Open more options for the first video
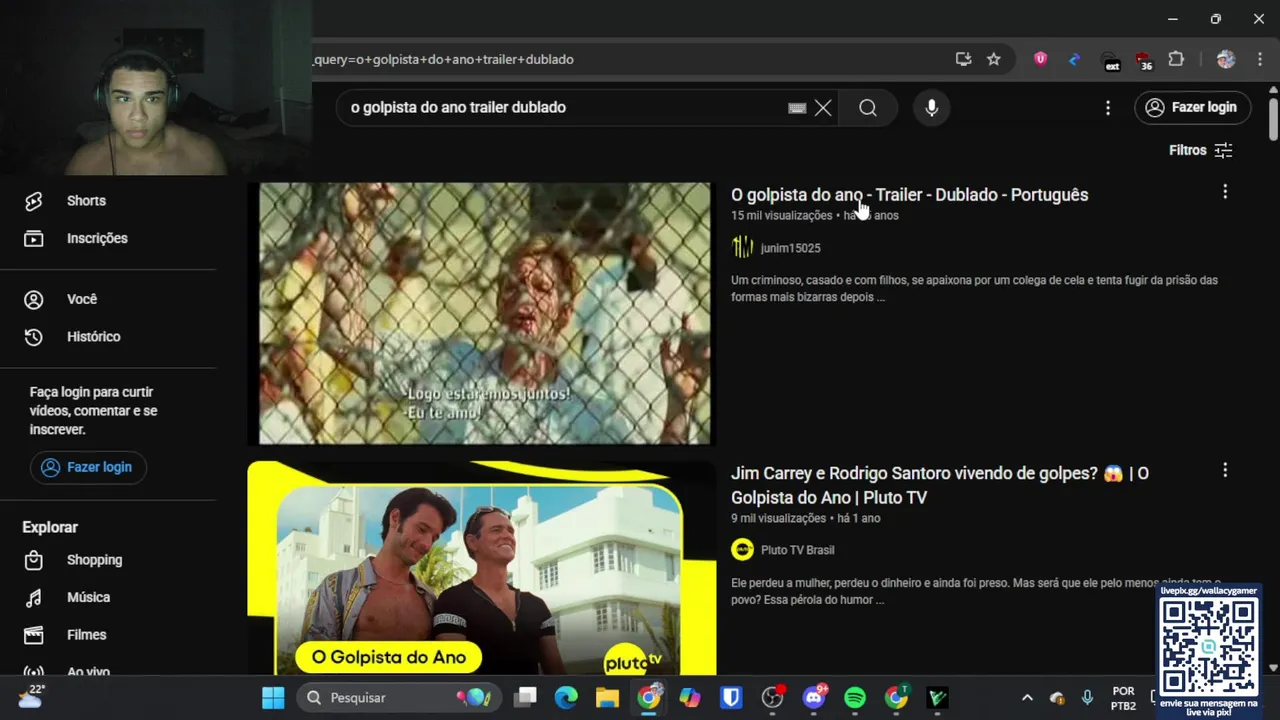1280x720 pixels. (1225, 192)
